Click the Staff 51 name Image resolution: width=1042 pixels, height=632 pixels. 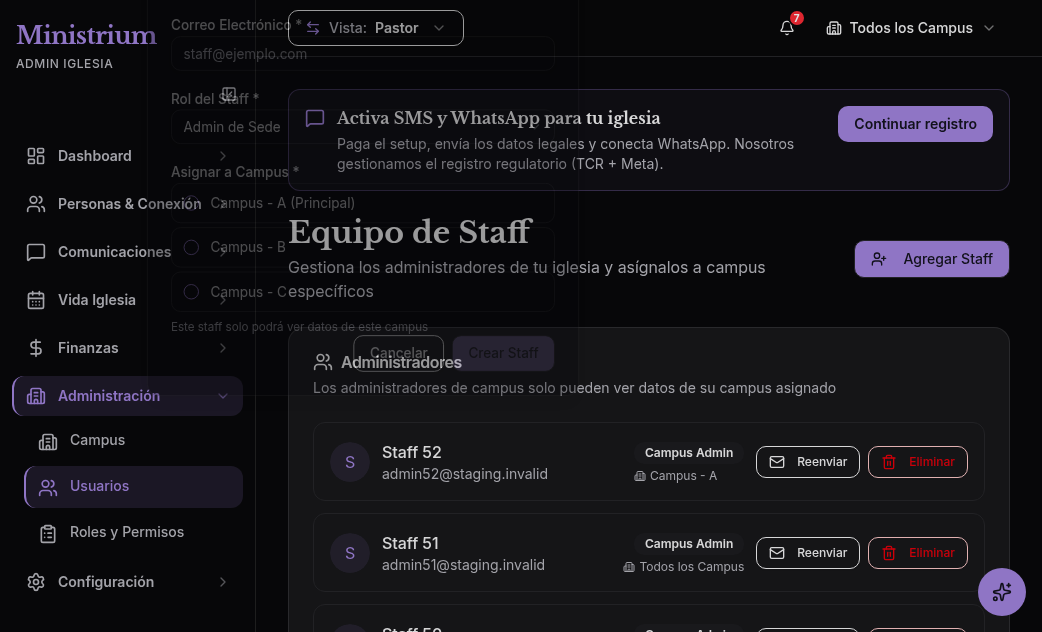(x=410, y=544)
